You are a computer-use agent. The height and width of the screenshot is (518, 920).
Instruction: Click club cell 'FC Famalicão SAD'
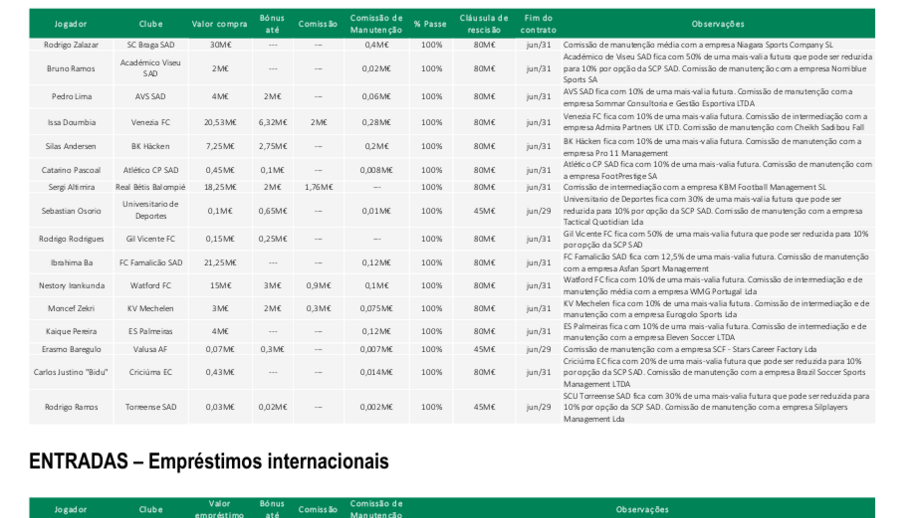point(150,263)
